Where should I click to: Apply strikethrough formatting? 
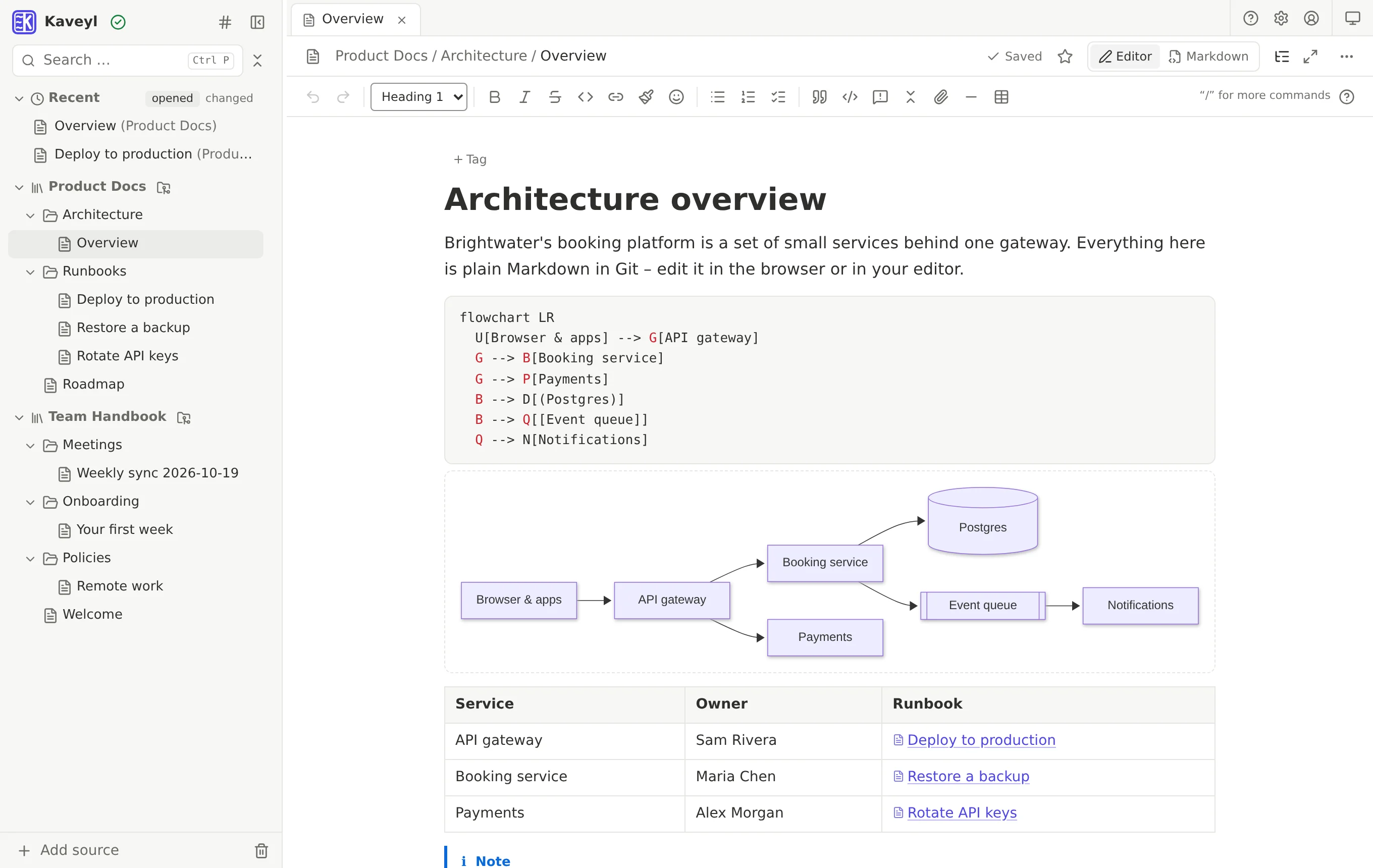[555, 97]
